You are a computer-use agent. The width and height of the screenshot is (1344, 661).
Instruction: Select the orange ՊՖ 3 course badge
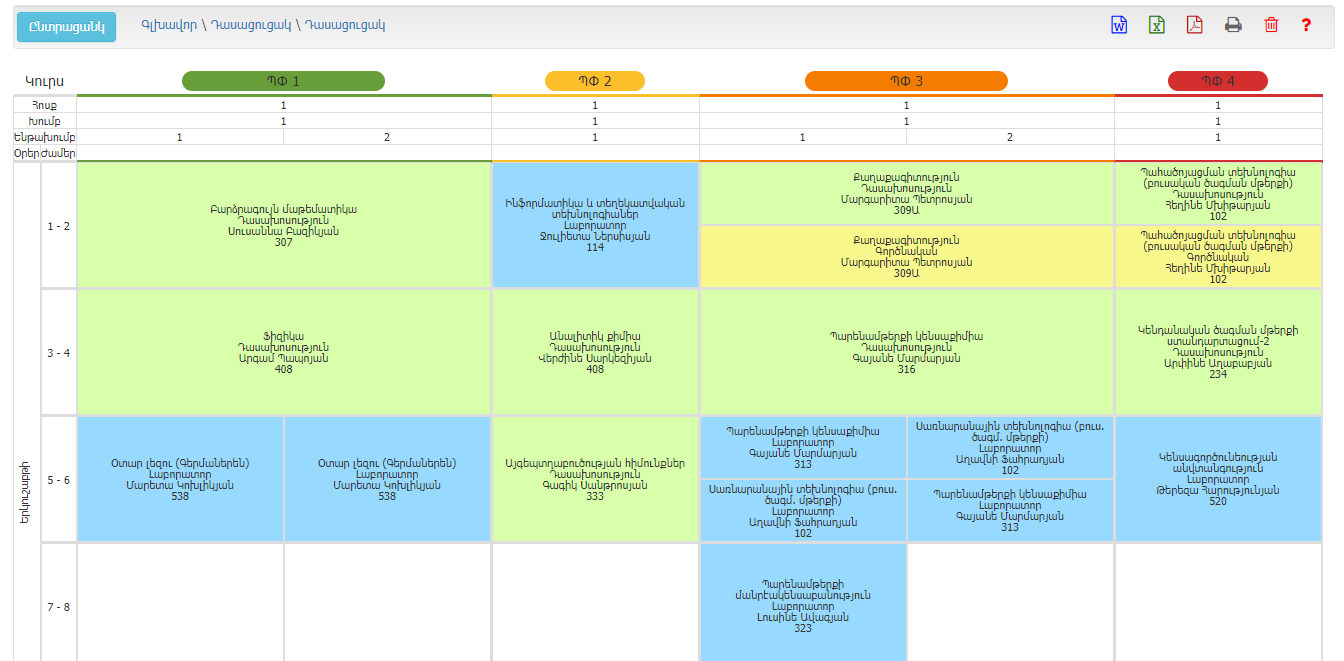pos(906,81)
